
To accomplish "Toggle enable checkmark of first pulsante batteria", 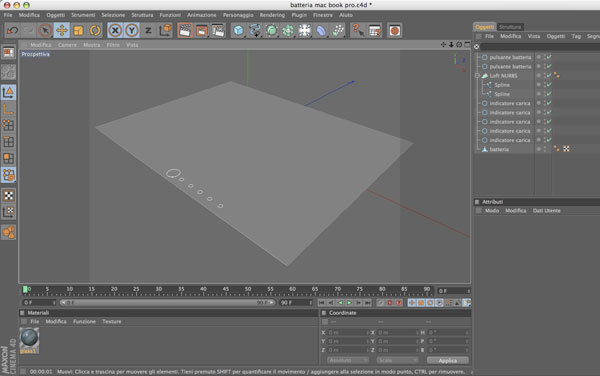I will click(549, 57).
